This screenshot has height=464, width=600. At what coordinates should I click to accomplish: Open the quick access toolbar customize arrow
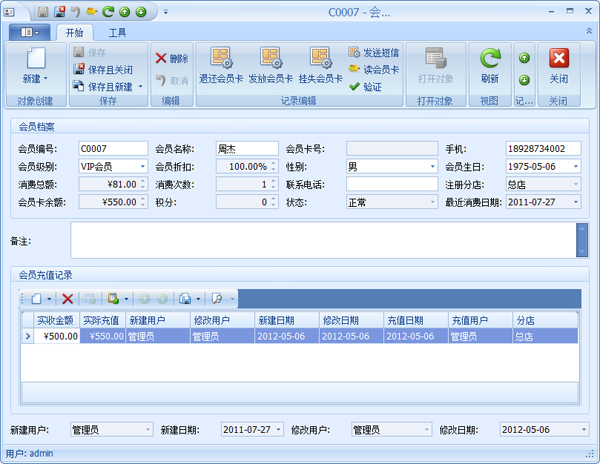[x=166, y=12]
